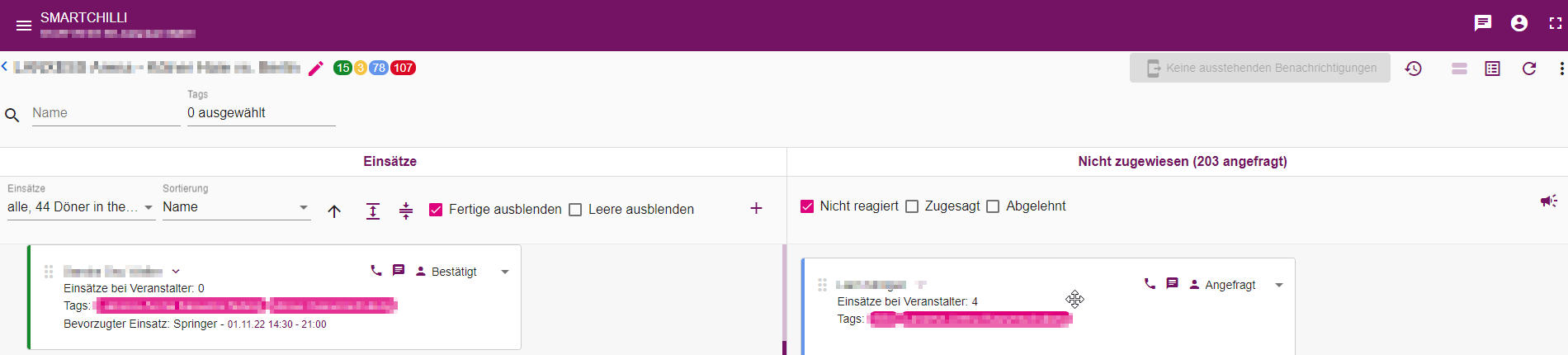Enable the Zugesagt checkbox
The height and width of the screenshot is (355, 1568).
coord(912,206)
